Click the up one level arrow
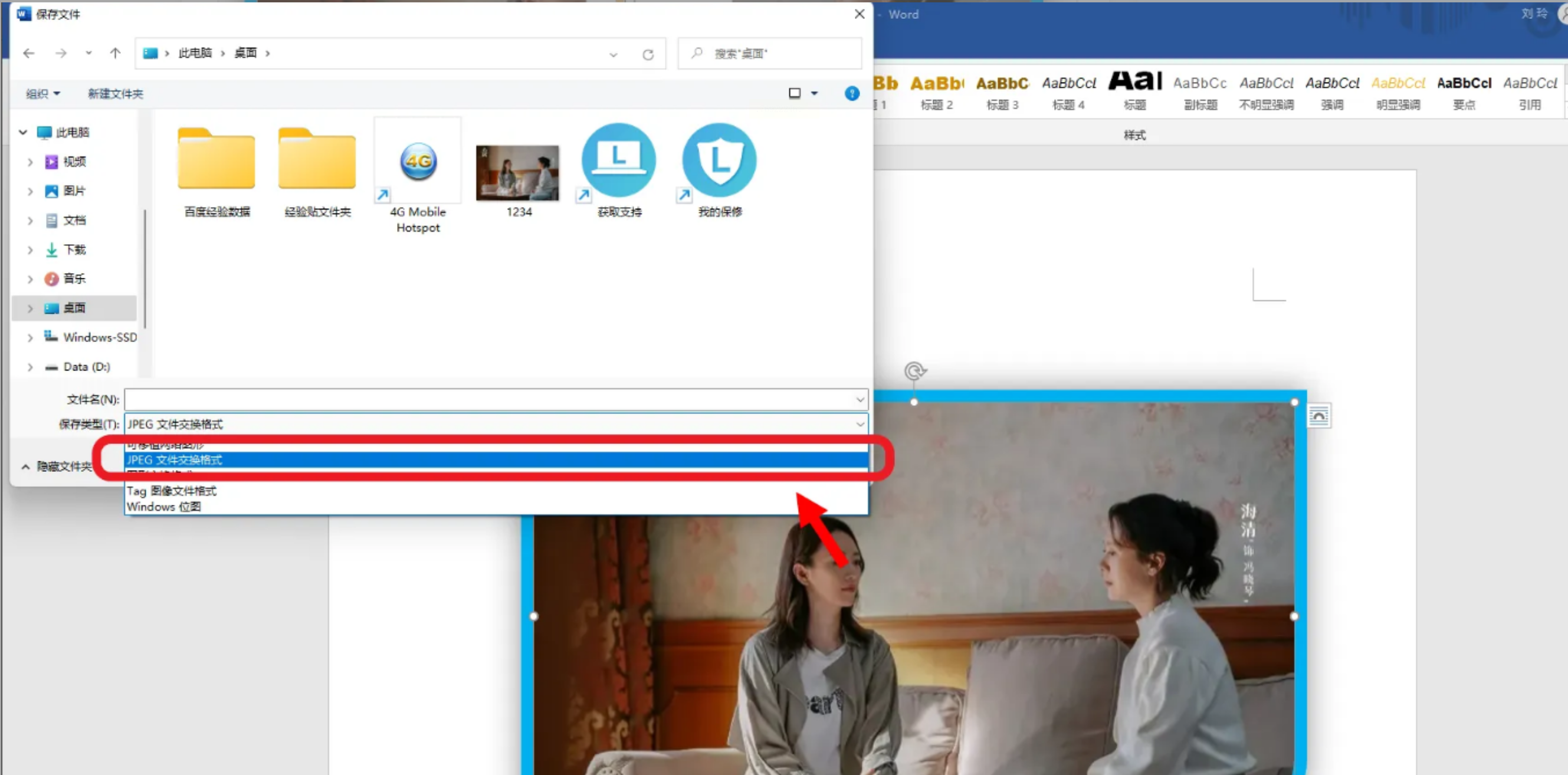This screenshot has height=775, width=1568. click(115, 54)
